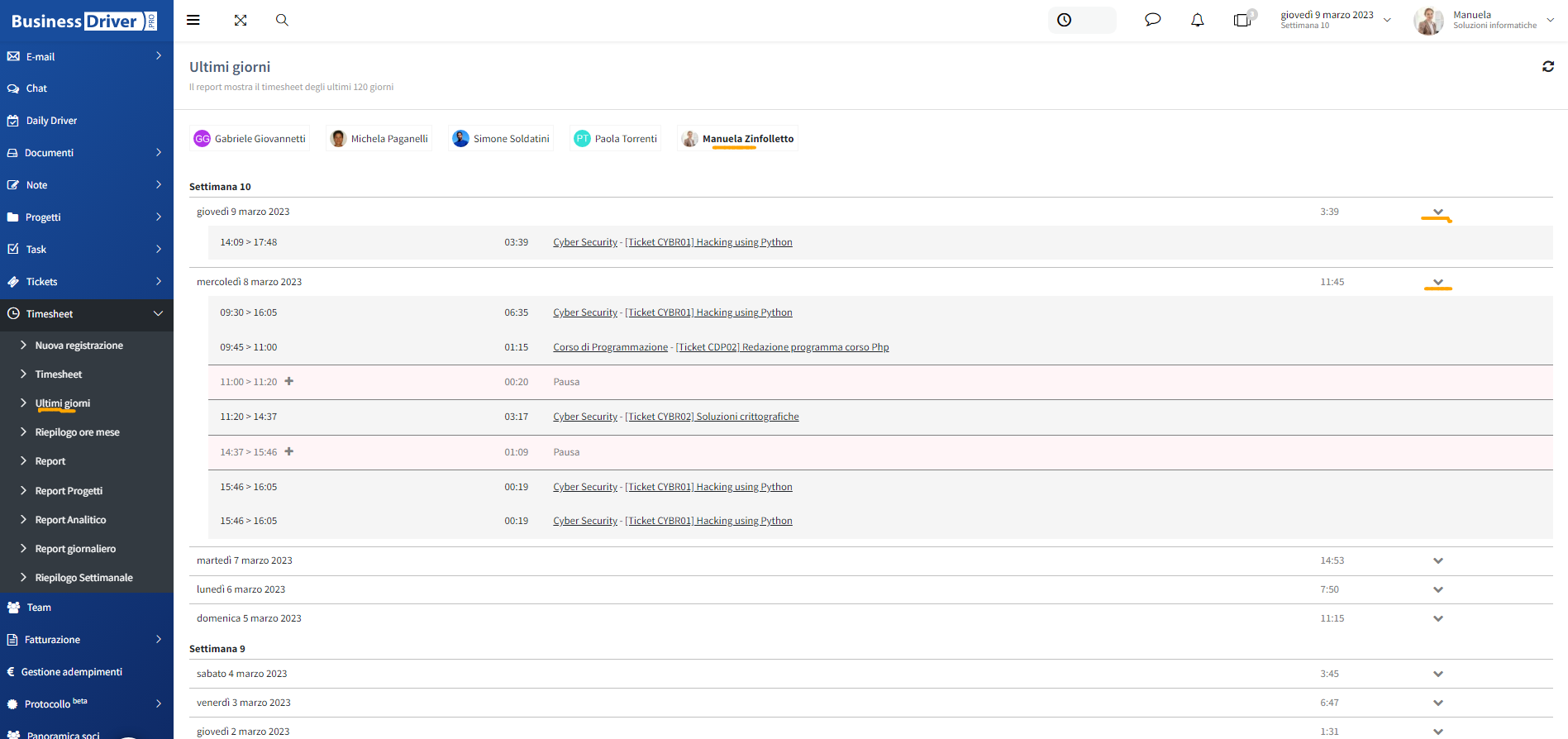Click the Fatturazione invoice icon
This screenshot has height=739, width=1568.
tap(12, 640)
